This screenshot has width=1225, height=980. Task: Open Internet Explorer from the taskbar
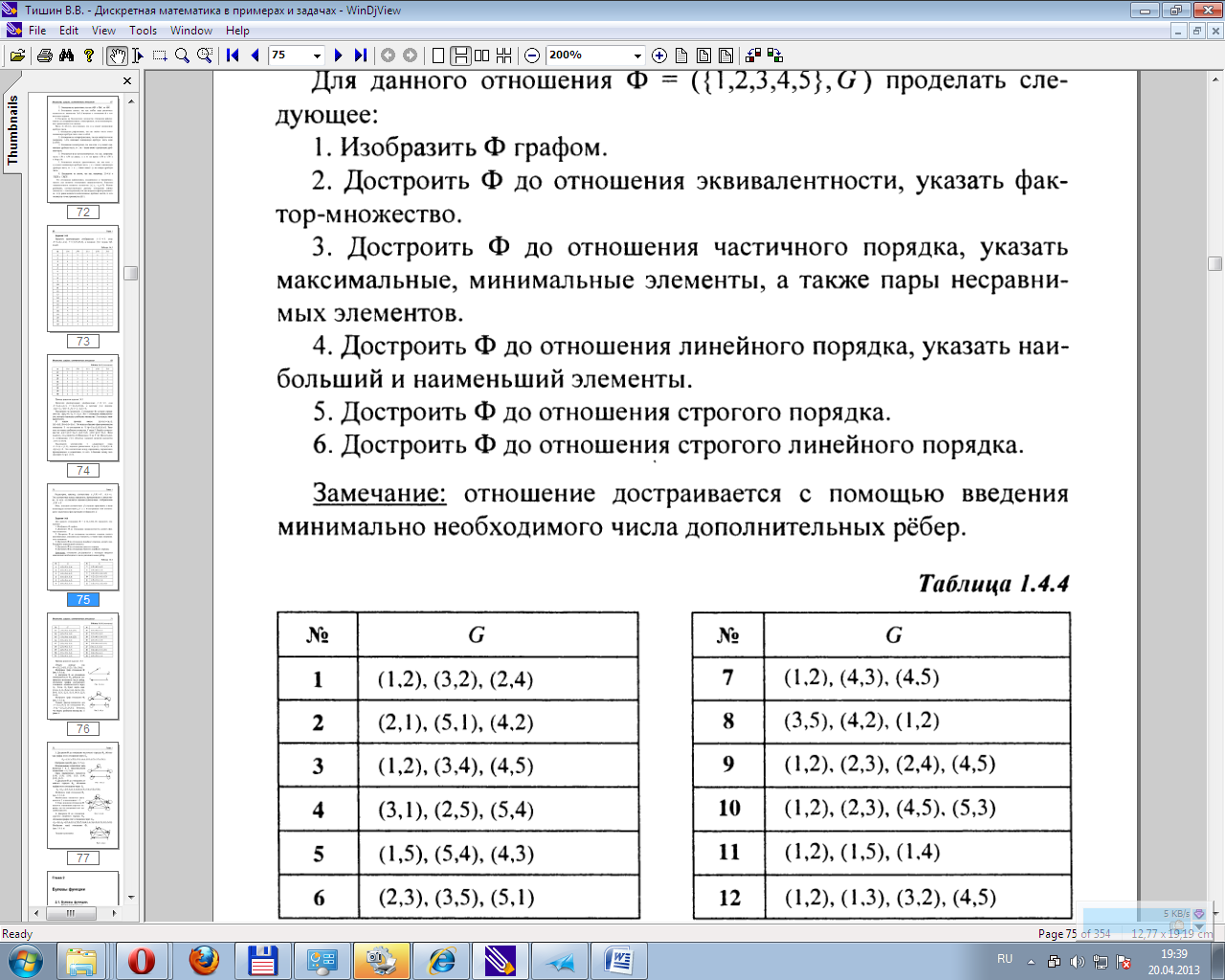click(441, 960)
